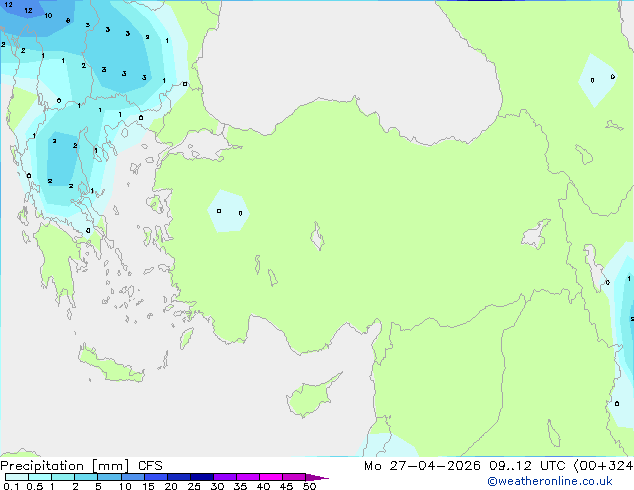Viewport: 634px width, 490px height.
Task: Pick the 20–25 mm legend swatch
Action: [178, 477]
